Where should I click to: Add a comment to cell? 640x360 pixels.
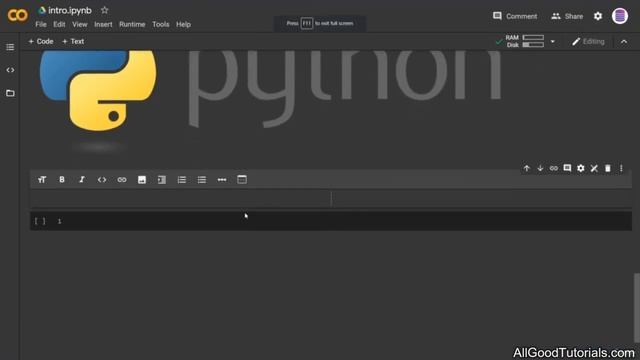pos(567,168)
